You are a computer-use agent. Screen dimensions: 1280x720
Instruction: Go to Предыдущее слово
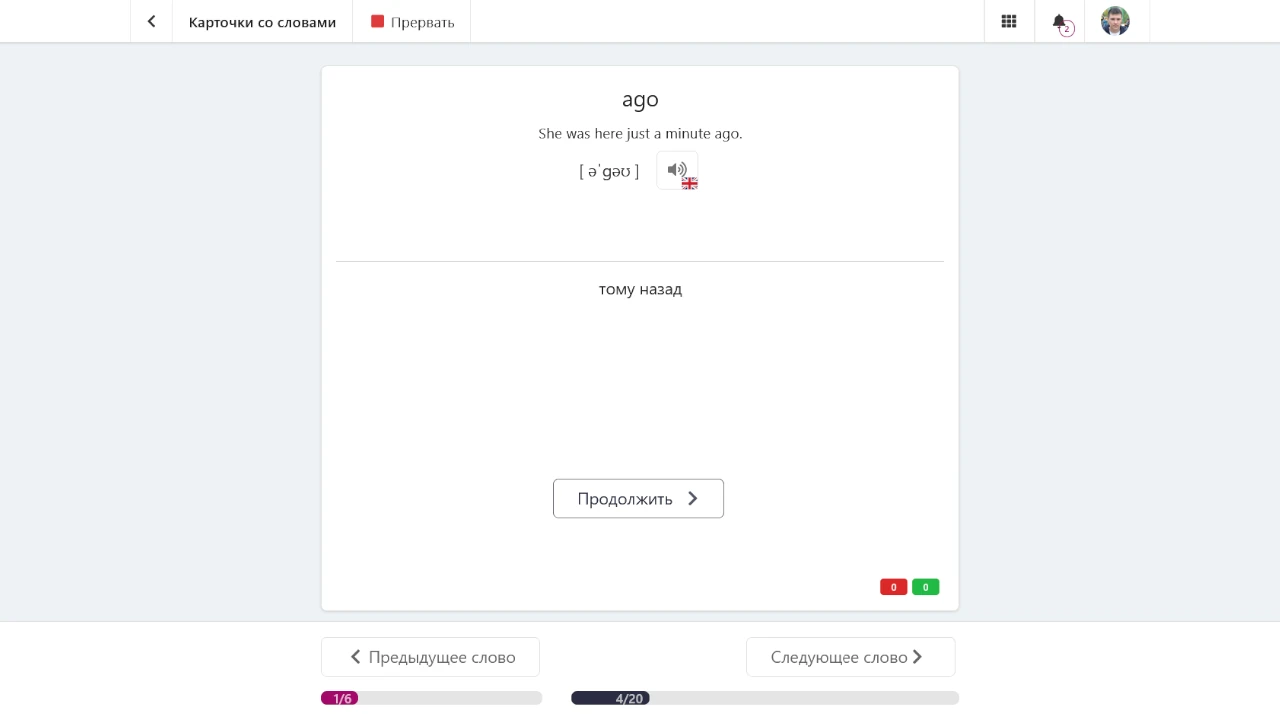[430, 657]
